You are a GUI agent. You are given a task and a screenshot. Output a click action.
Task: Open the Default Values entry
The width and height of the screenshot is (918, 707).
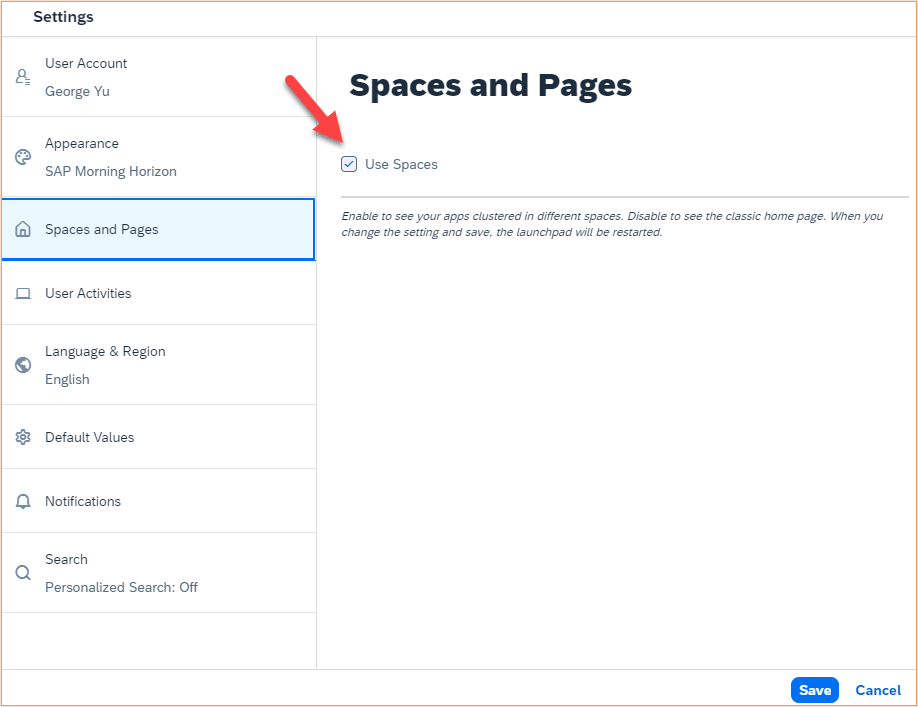tap(159, 437)
